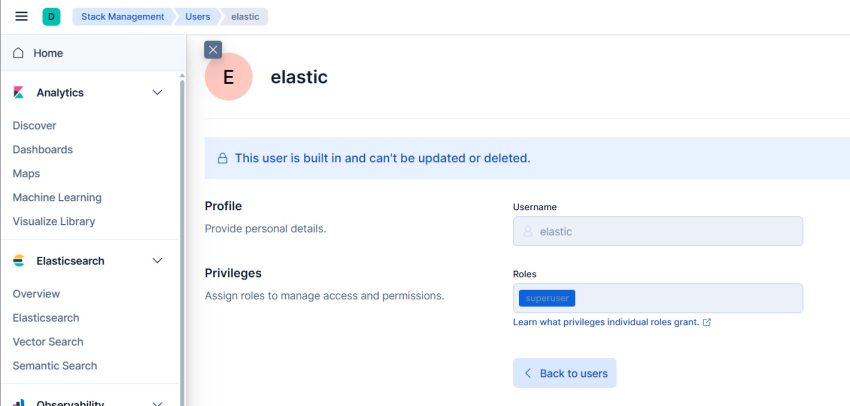850x406 pixels.
Task: Open Discover in sidebar
Action: click(x=34, y=125)
